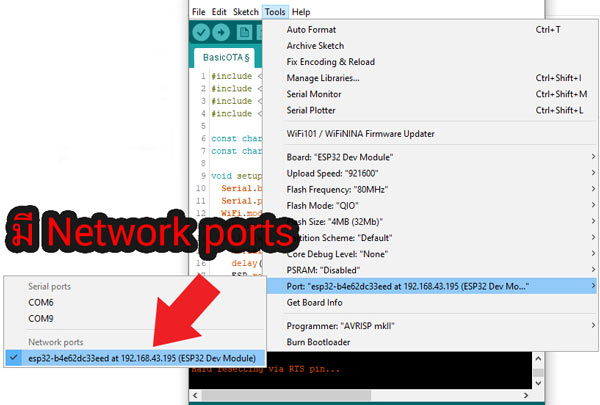Click the horizontal scrollbar thumb
This screenshot has height=405, width=600.
(286, 395)
